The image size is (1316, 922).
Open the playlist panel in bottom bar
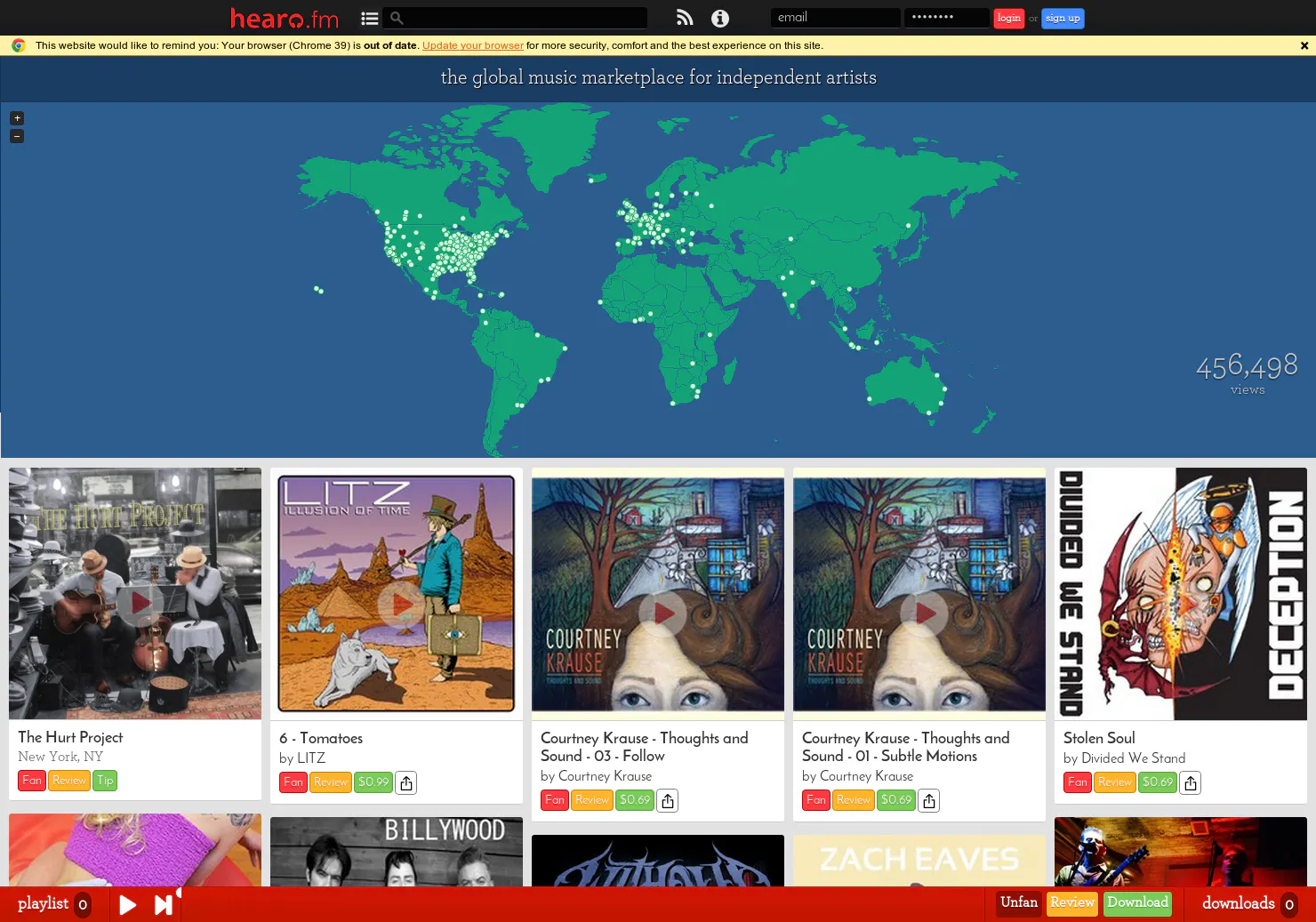pyautogui.click(x=53, y=904)
